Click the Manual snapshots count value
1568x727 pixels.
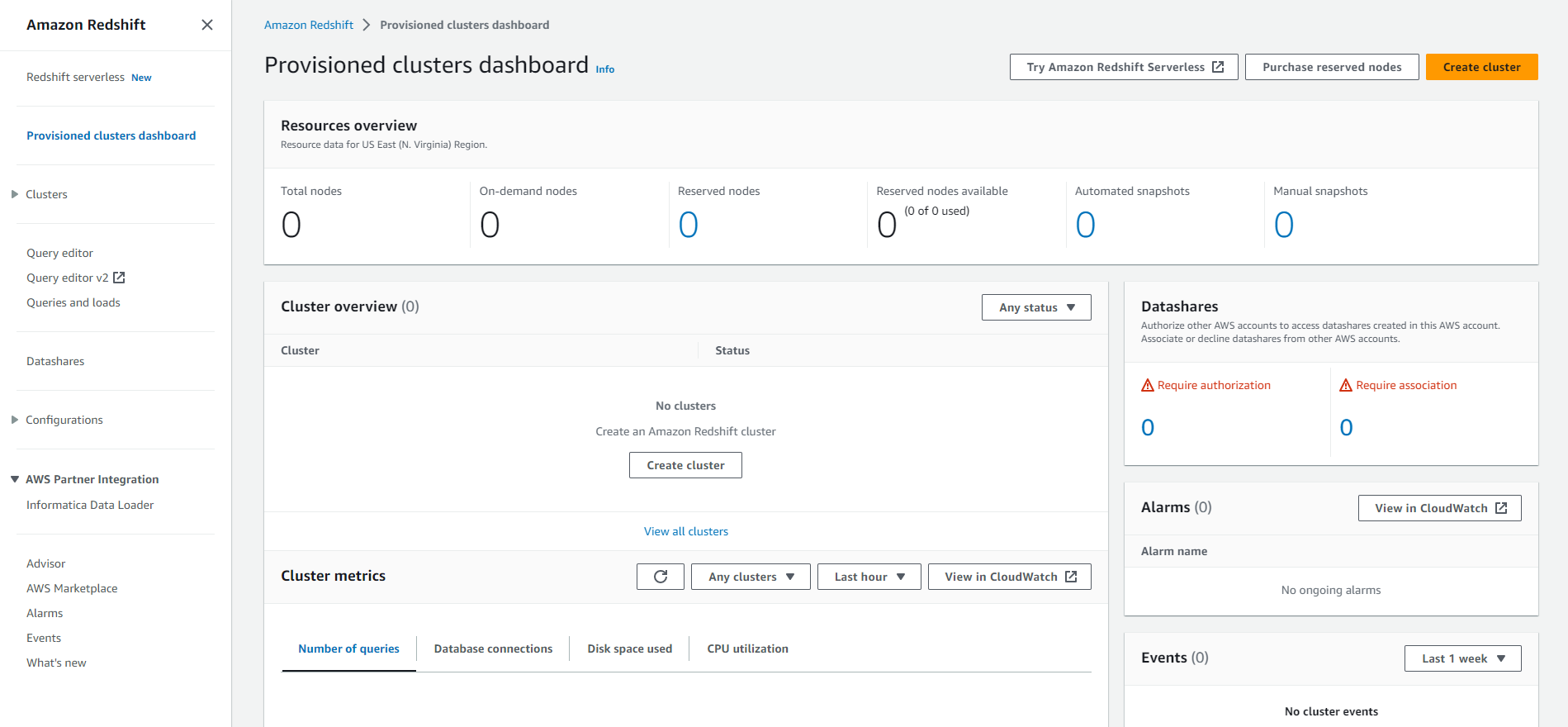pos(1284,225)
